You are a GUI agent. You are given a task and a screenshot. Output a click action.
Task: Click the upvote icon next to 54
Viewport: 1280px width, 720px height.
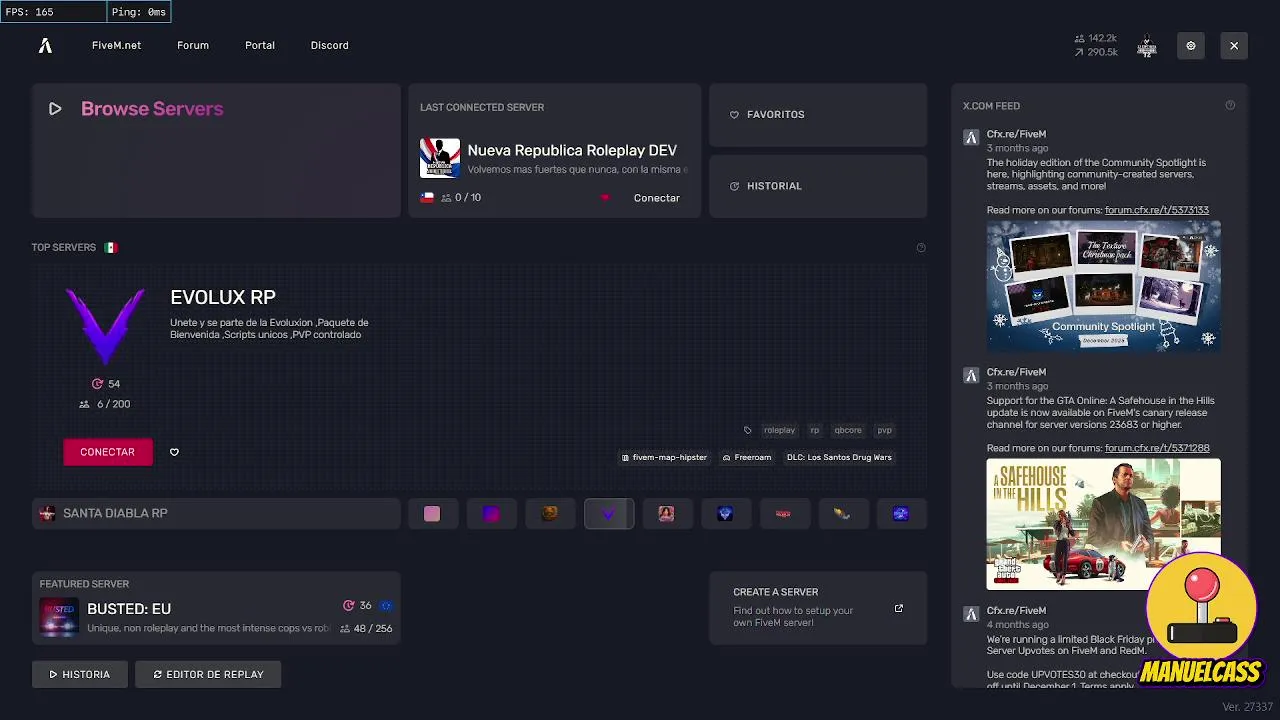coord(97,384)
